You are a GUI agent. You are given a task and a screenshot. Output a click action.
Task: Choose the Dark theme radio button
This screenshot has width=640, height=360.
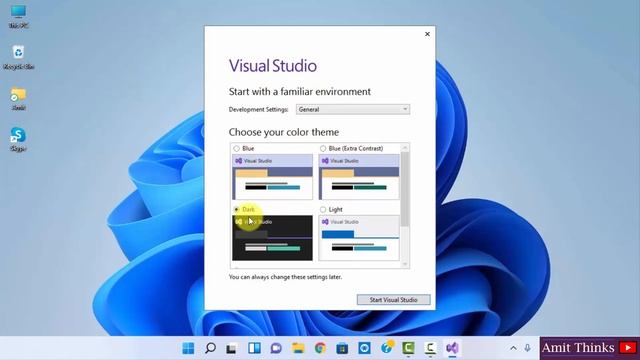coord(236,209)
